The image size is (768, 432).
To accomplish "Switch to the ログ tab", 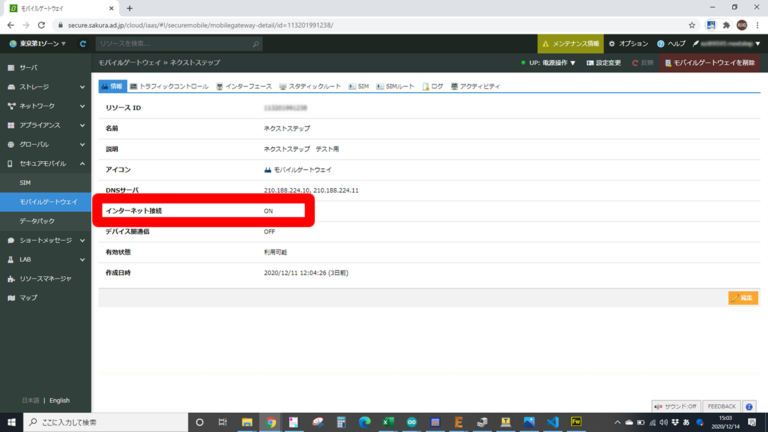I will click(x=432, y=86).
